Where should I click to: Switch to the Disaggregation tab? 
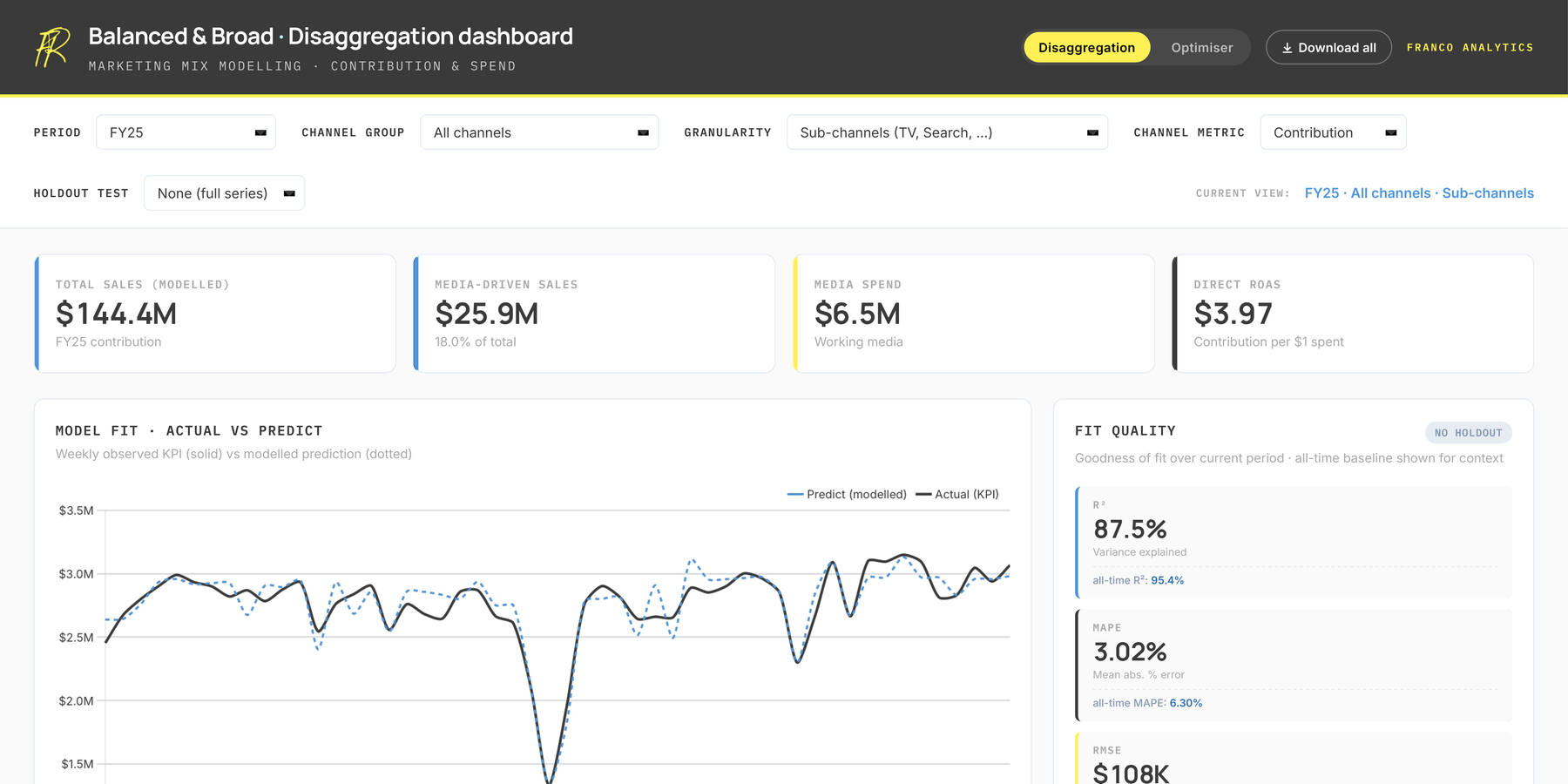point(1086,47)
